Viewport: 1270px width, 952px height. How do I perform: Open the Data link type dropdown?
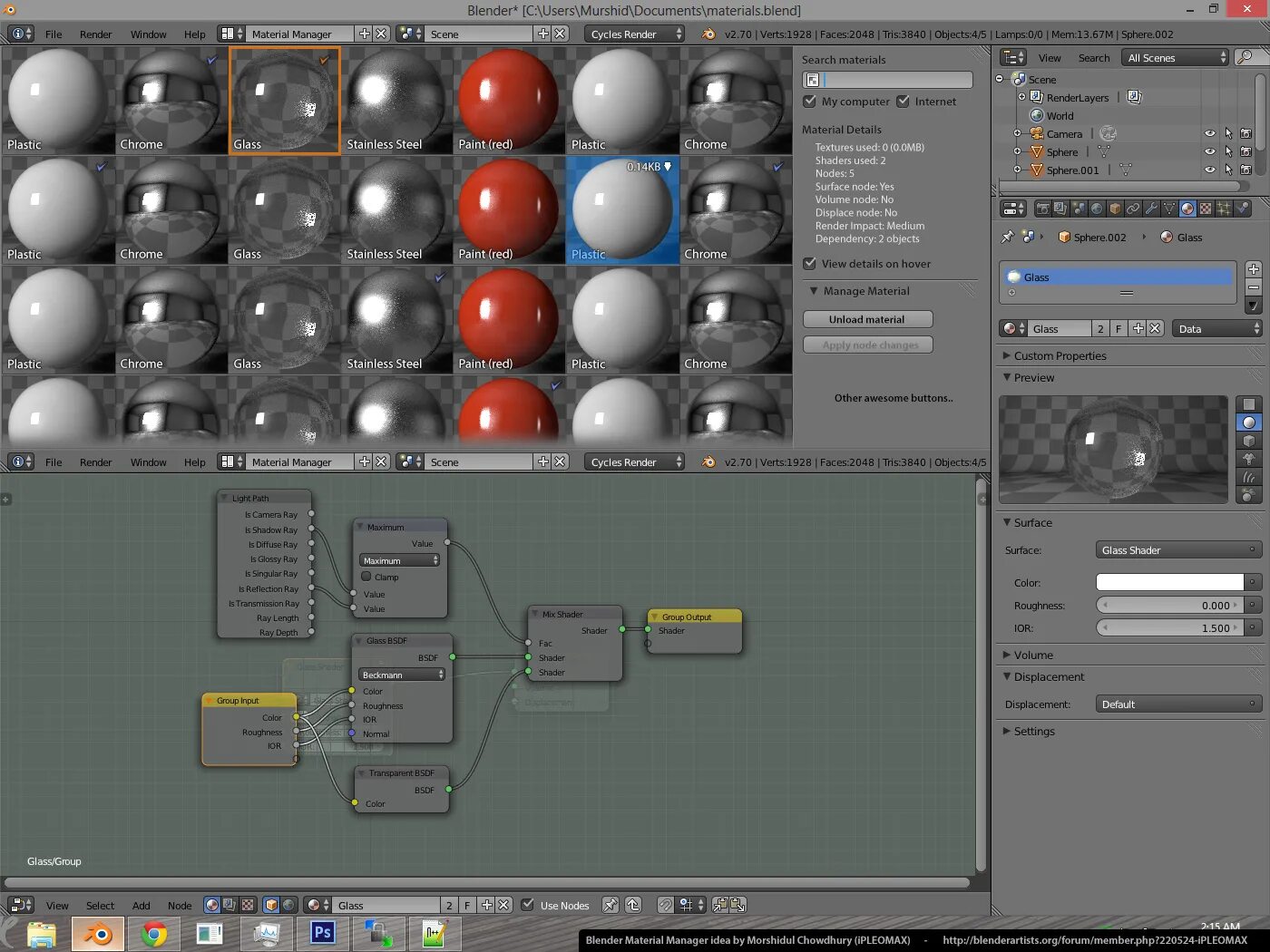1217,329
